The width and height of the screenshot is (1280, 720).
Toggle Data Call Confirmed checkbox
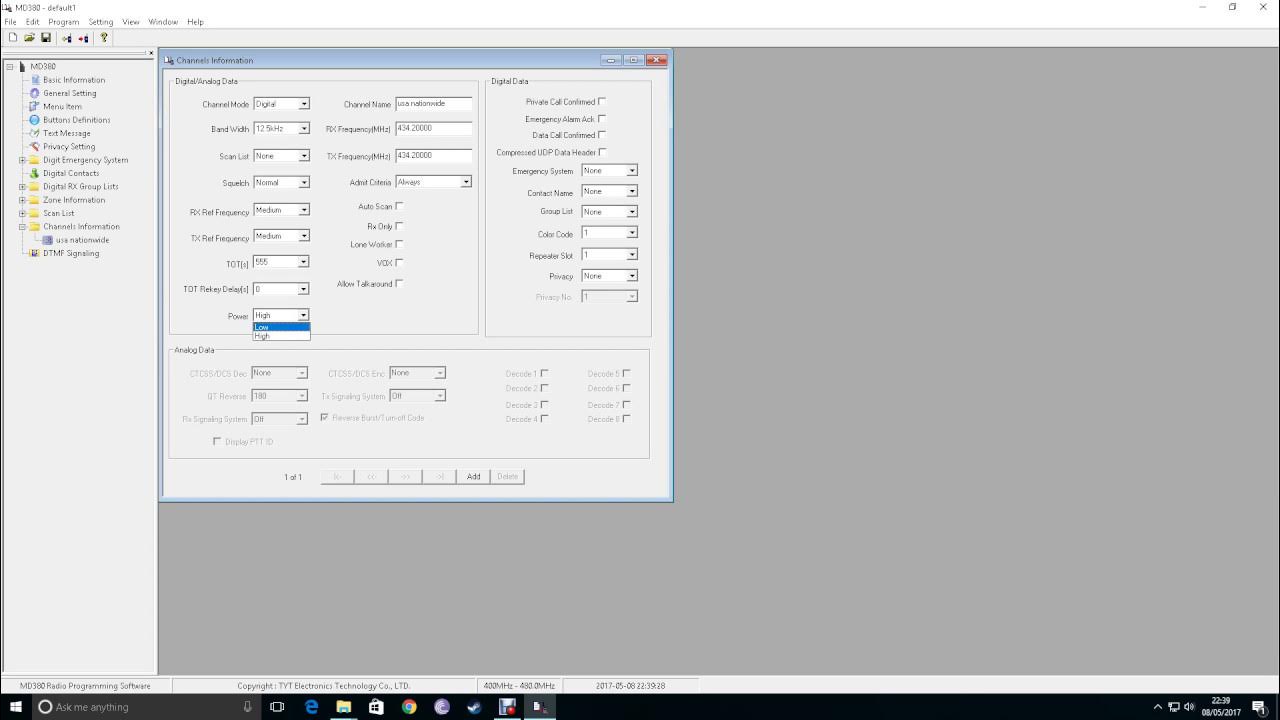(601, 134)
